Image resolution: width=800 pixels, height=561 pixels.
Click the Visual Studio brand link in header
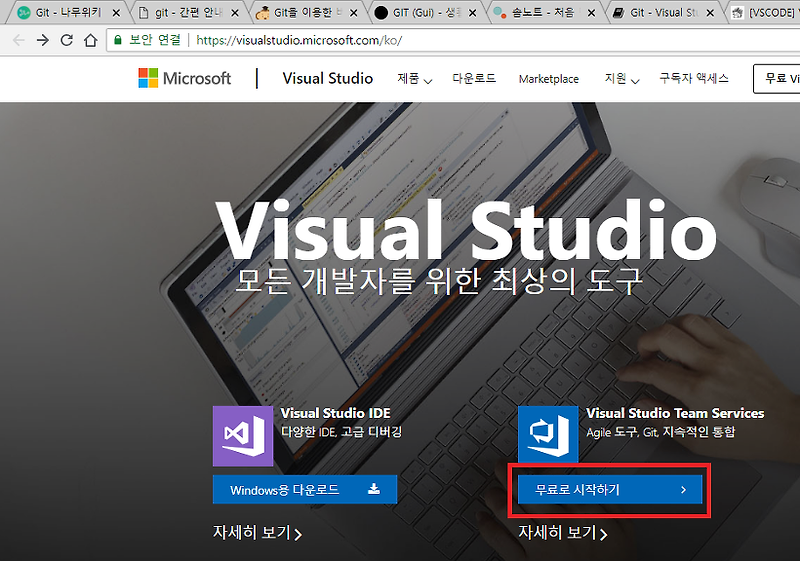click(328, 78)
